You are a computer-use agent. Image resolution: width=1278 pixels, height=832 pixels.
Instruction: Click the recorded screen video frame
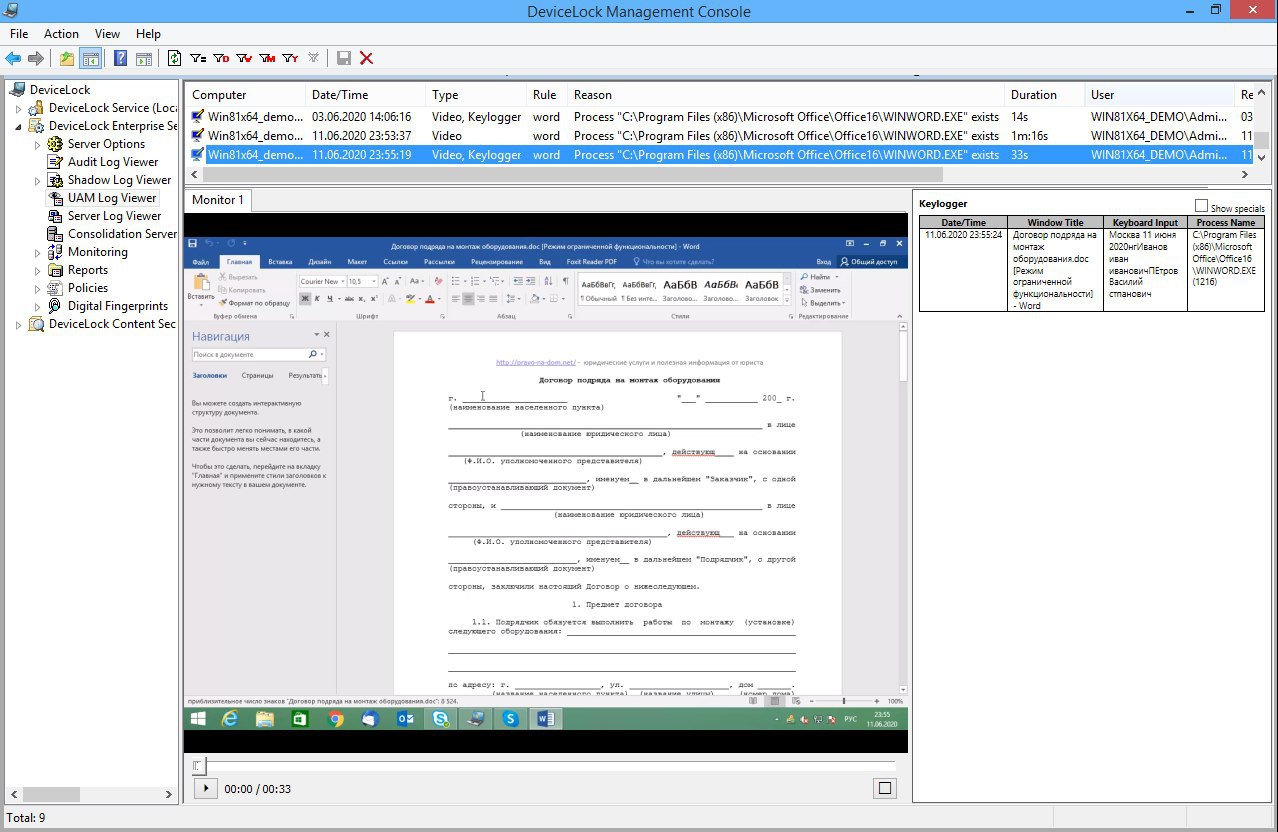[x=546, y=483]
